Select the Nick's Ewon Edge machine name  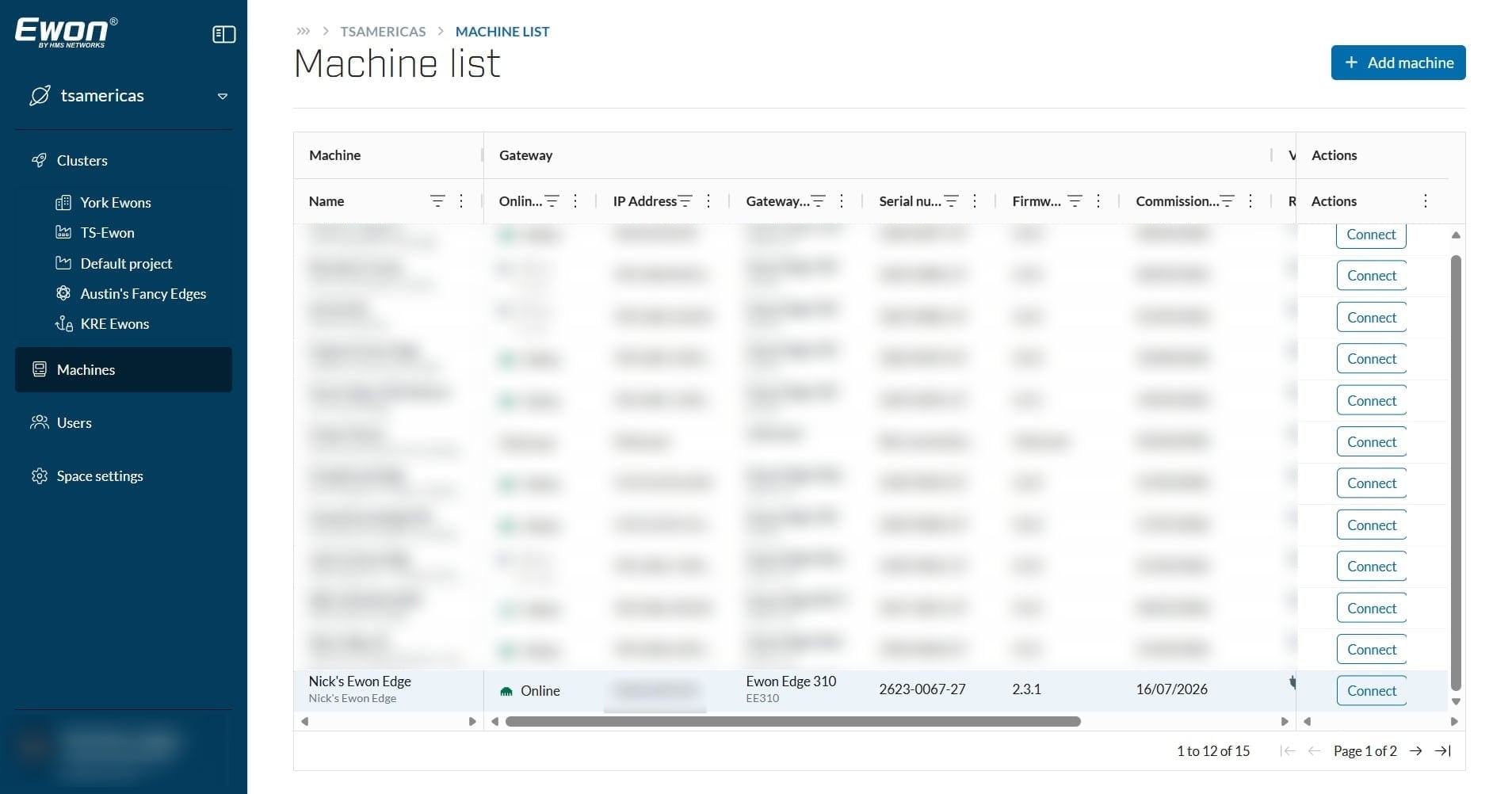(360, 681)
